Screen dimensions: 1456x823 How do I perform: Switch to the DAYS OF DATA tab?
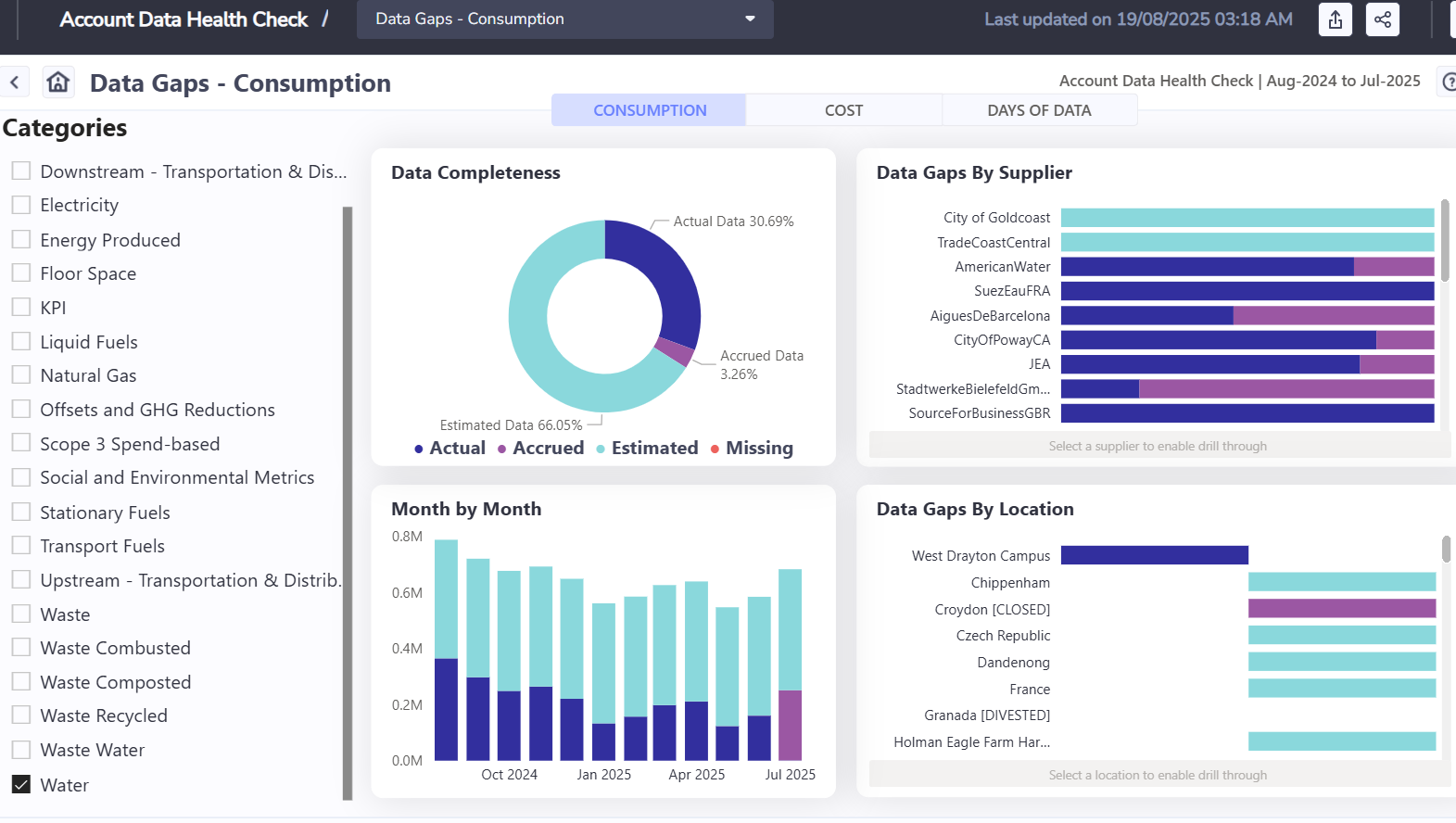[1039, 110]
